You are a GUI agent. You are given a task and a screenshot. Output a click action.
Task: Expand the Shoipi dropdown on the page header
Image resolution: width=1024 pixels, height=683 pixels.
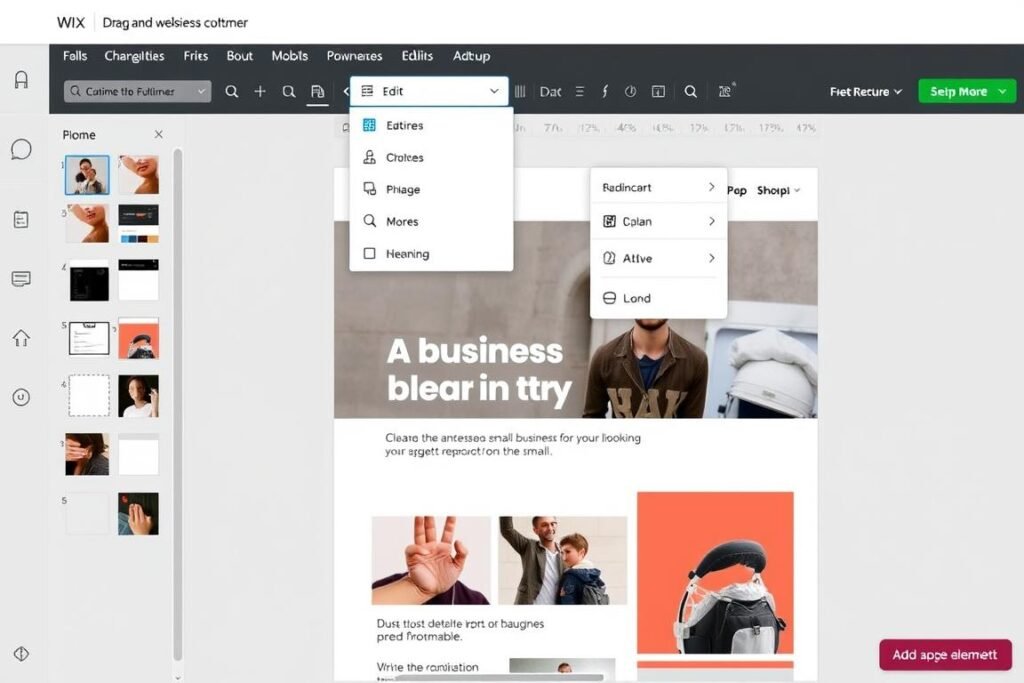779,190
